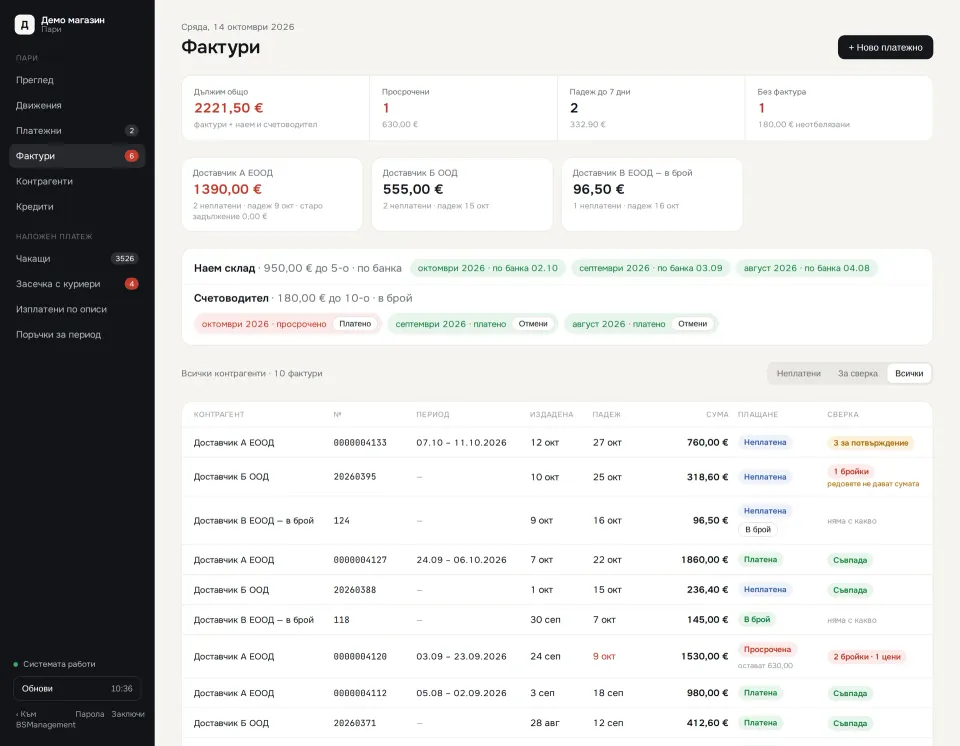Navigate to Кредити in the sidebar
The width and height of the screenshot is (960, 746).
[x=77, y=206]
